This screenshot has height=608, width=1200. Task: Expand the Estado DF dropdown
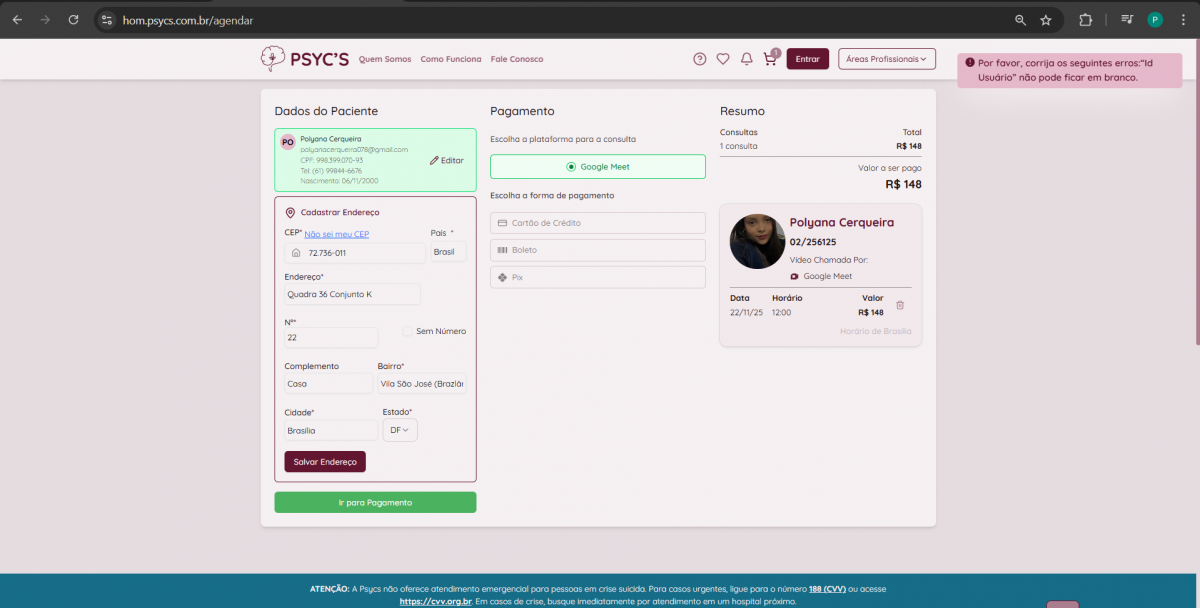(x=400, y=430)
